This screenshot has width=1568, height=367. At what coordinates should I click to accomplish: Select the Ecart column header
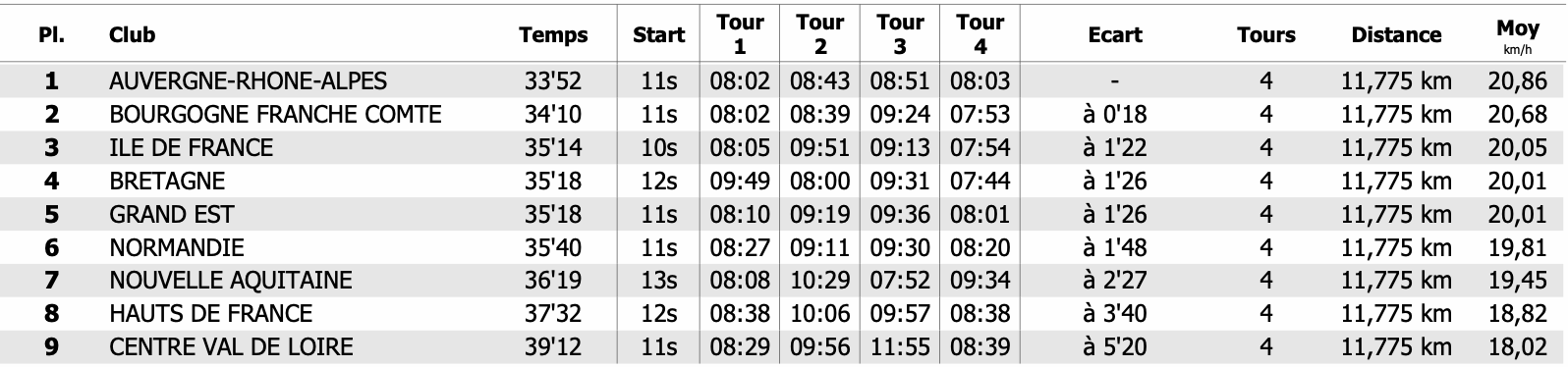[x=1115, y=35]
